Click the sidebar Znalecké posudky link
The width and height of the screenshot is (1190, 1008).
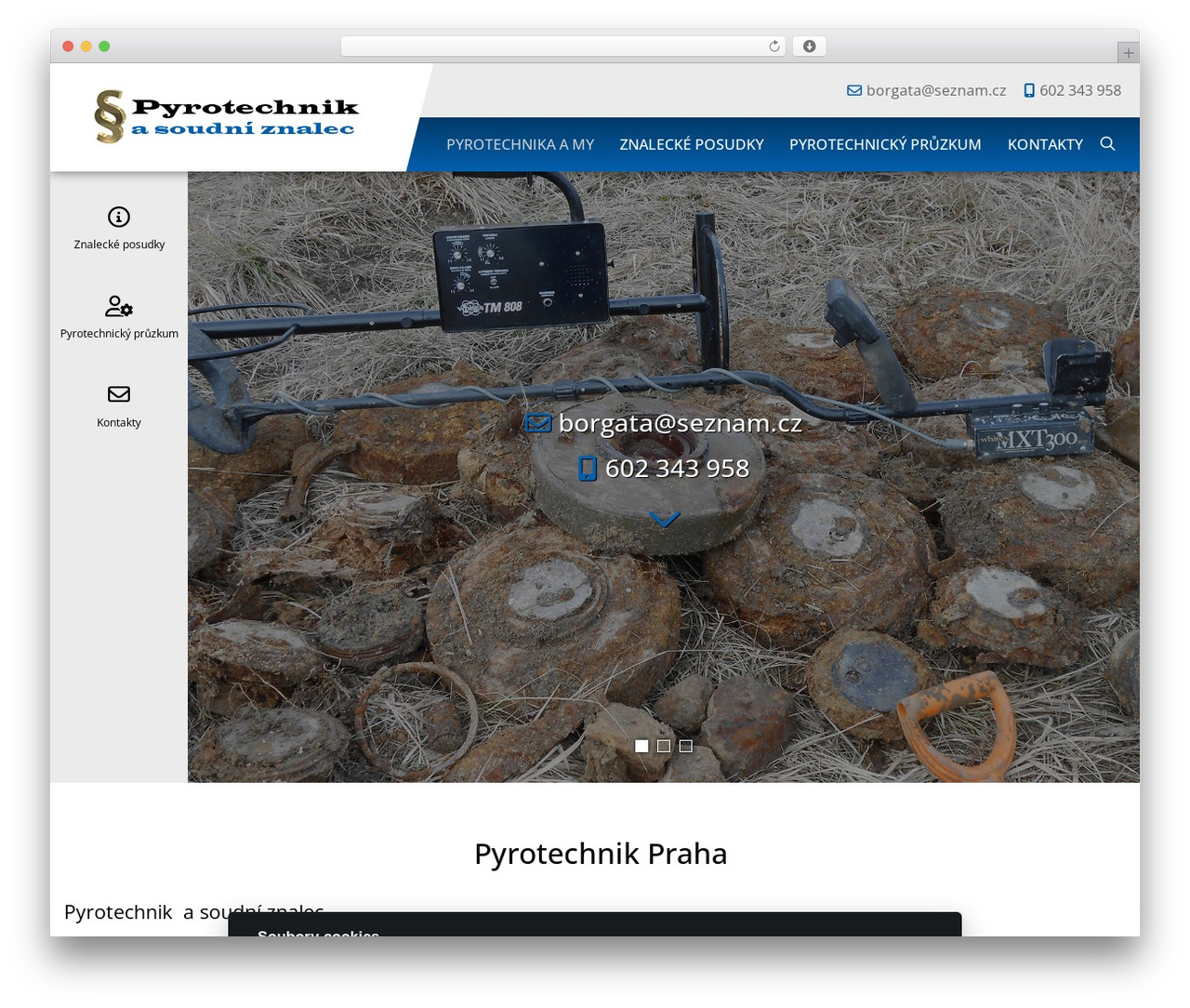point(119,245)
